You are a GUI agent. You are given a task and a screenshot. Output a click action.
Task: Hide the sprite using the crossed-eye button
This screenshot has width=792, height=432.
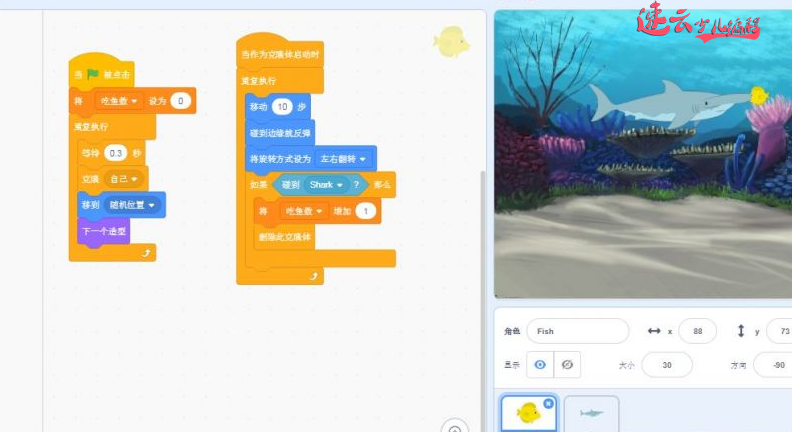[x=566, y=365]
